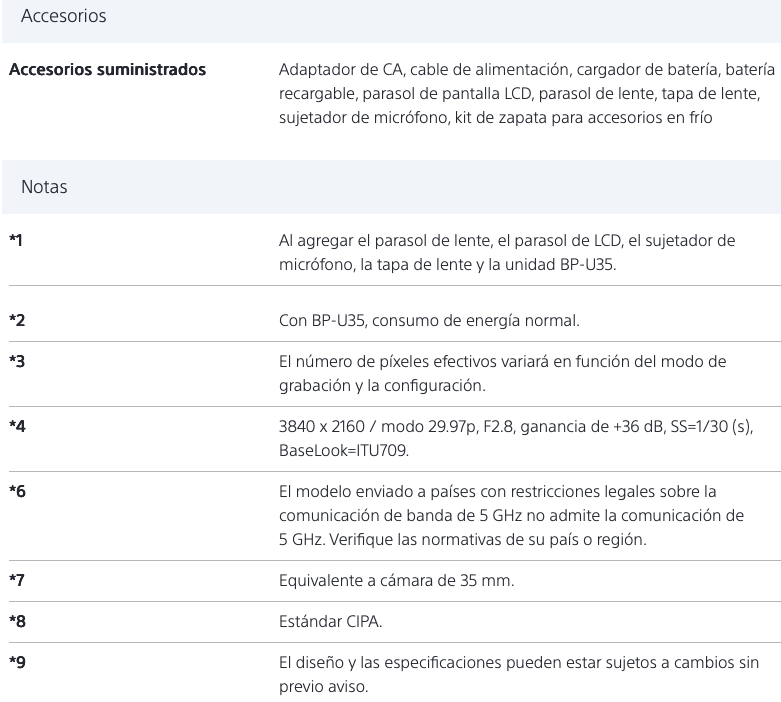Select the 'Accesorios suministrados' row label

tap(107, 70)
